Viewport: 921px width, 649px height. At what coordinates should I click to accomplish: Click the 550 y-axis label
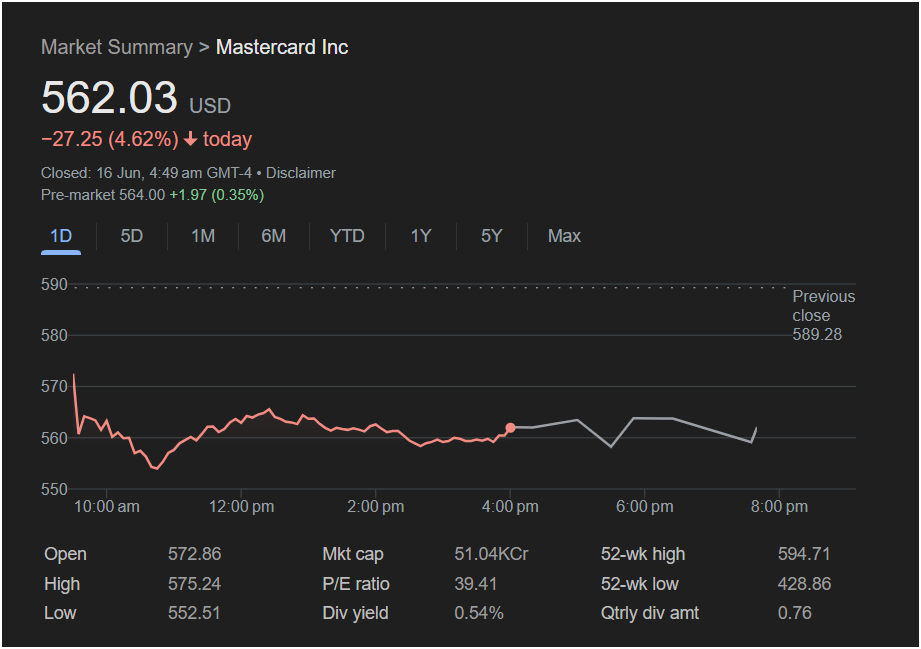[x=54, y=489]
